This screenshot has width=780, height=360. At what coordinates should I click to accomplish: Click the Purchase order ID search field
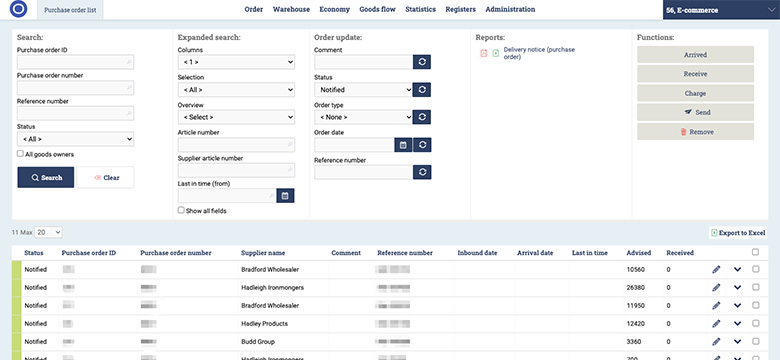(x=76, y=62)
